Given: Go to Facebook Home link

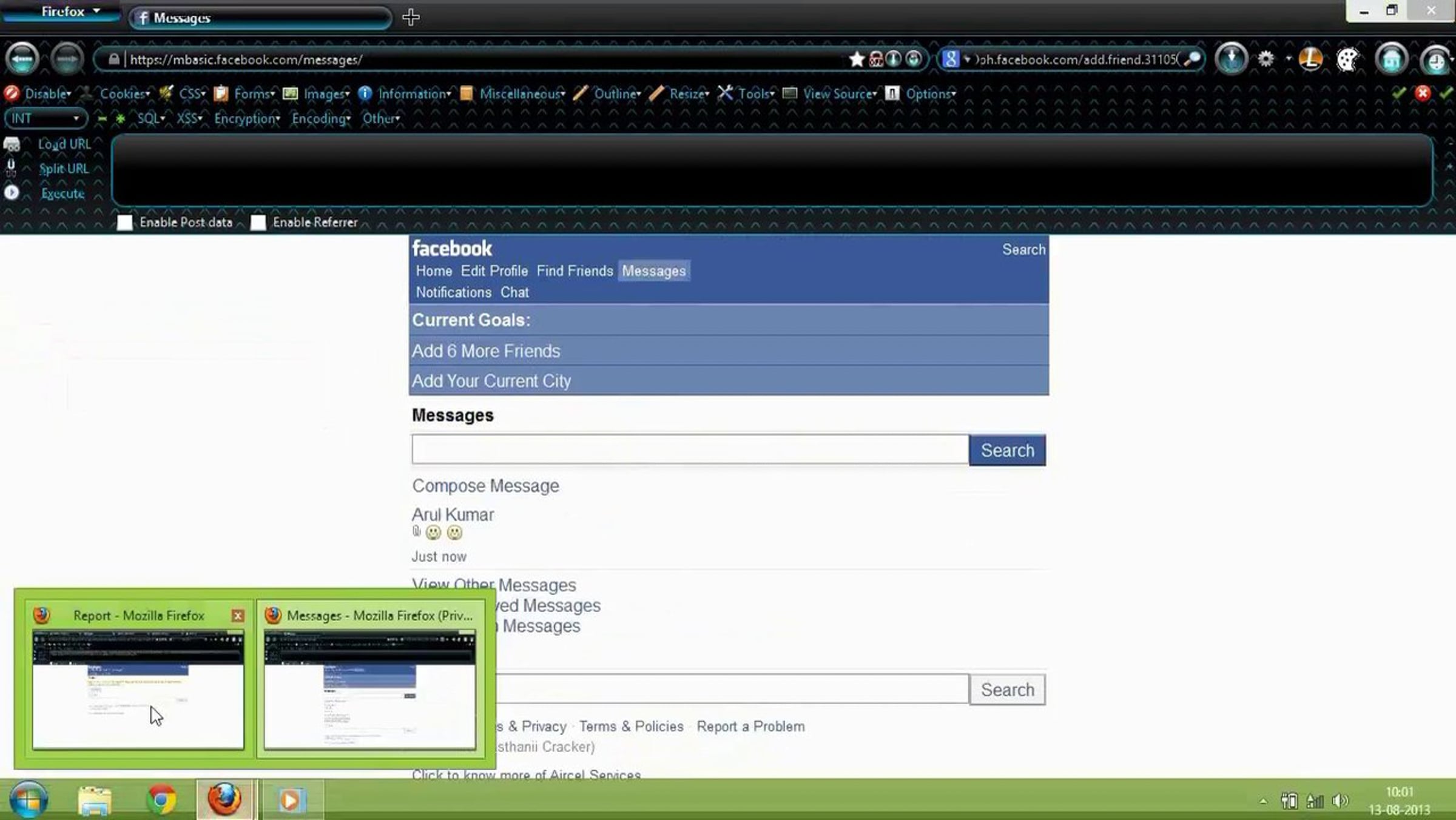Looking at the screenshot, I should point(434,271).
